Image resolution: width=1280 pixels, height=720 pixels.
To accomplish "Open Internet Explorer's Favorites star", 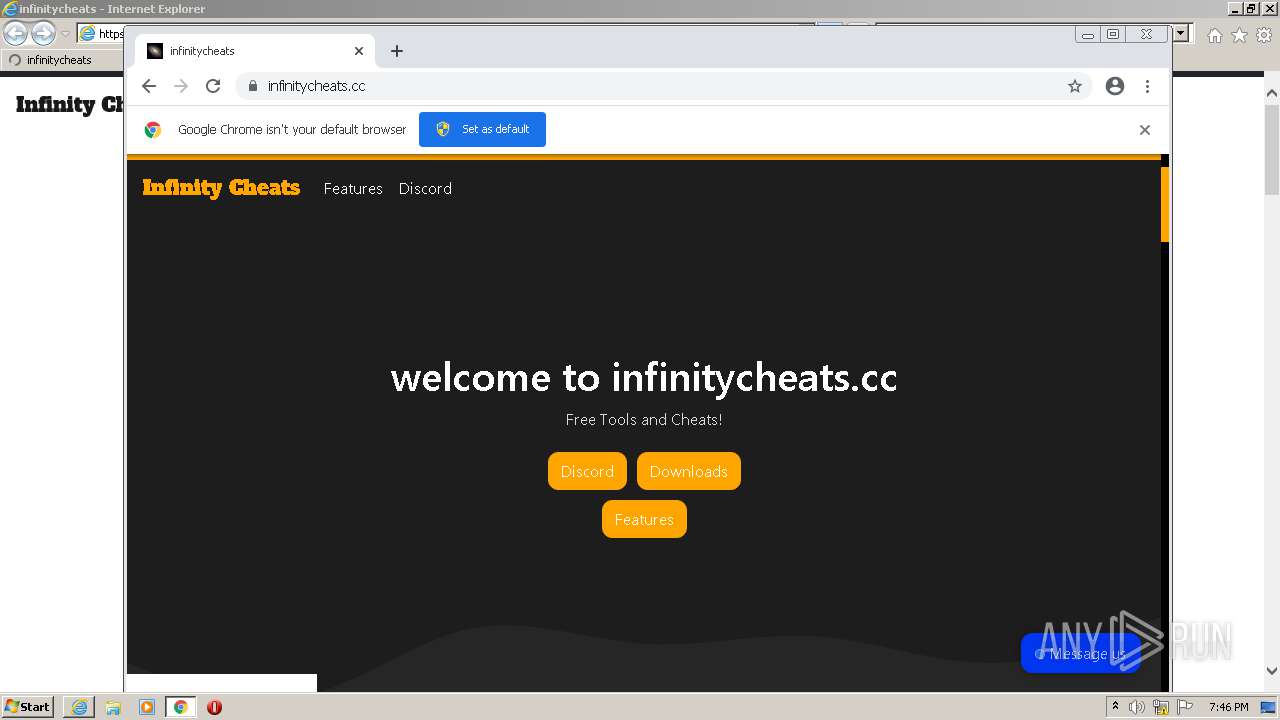I will [1239, 35].
